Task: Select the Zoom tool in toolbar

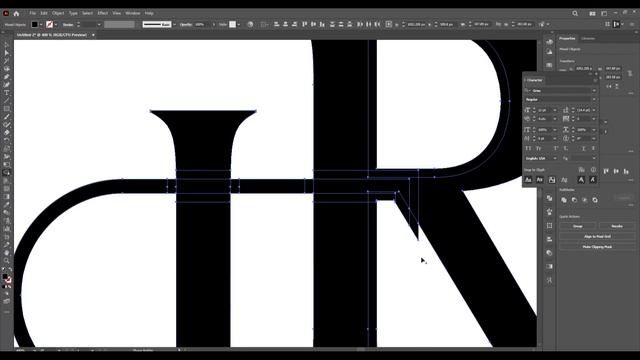Action: (7, 260)
